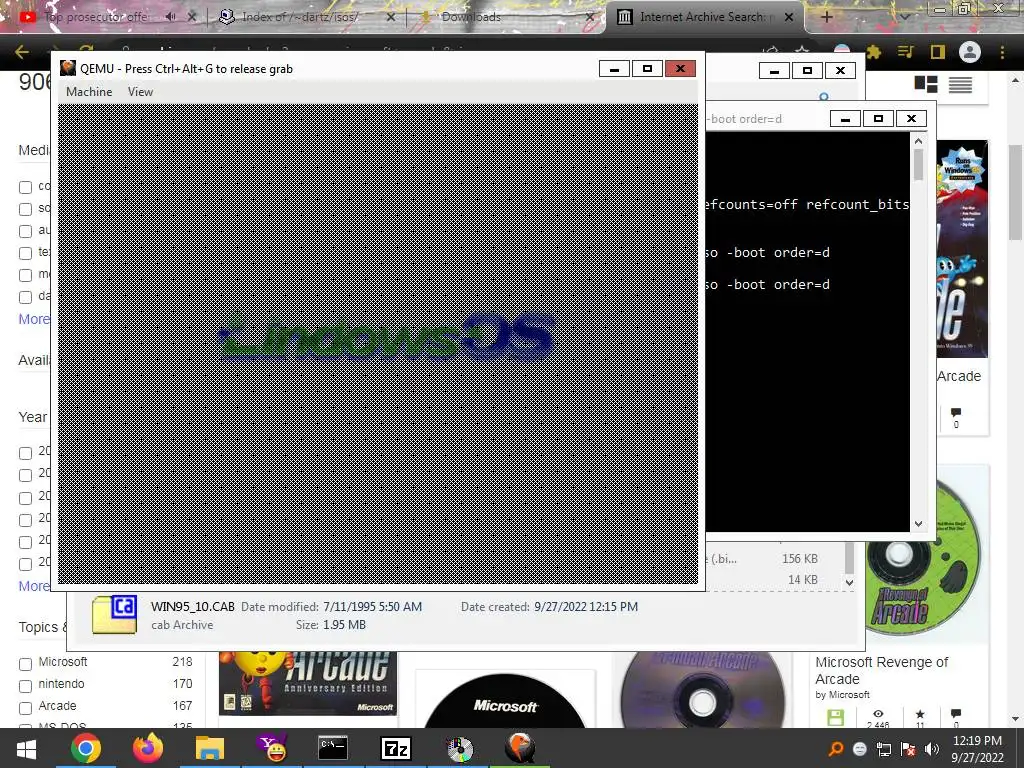Open the Chrome three-dot menu
Screen dimensions: 1024x768
1002,52
